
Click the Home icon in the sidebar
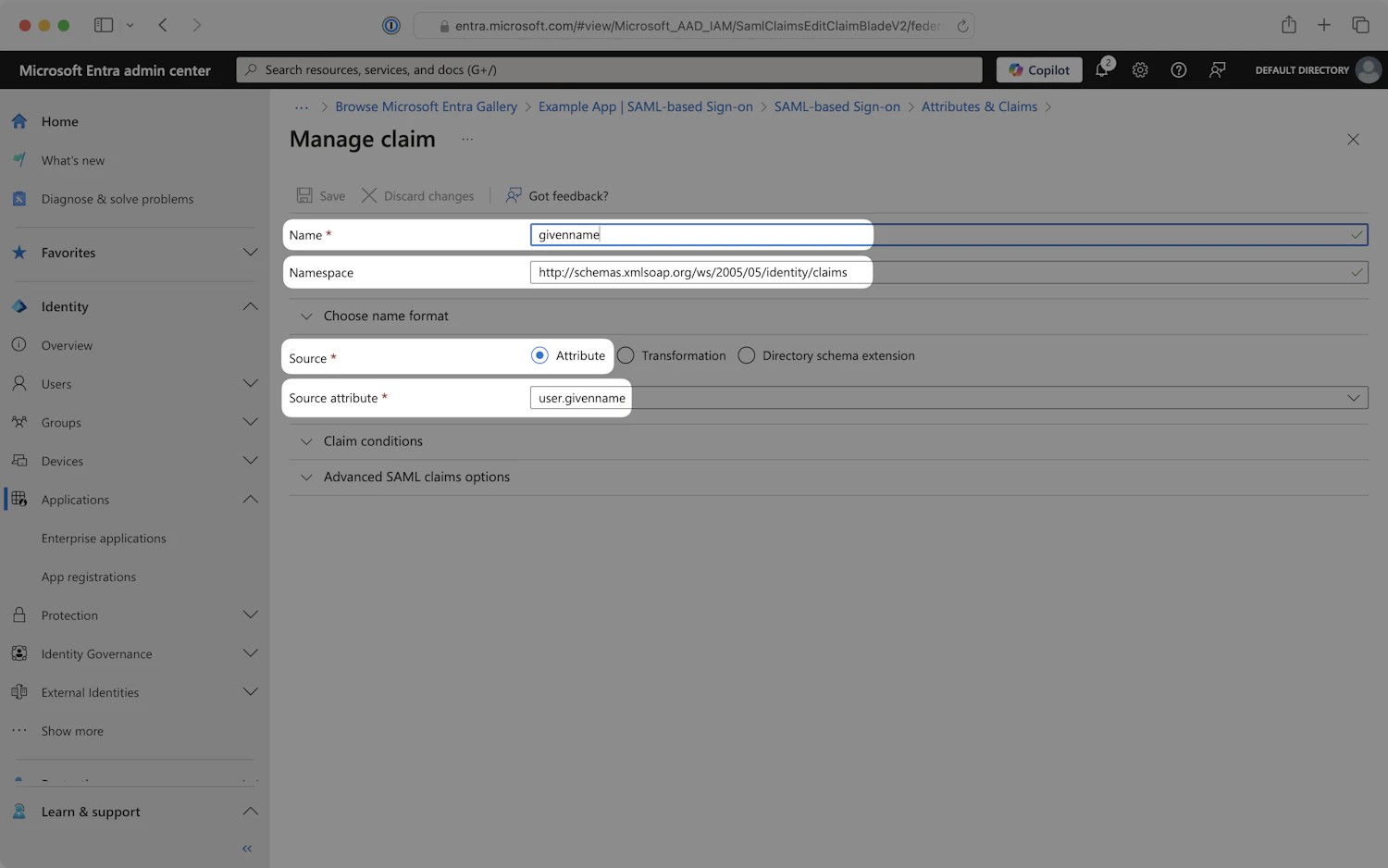point(19,121)
